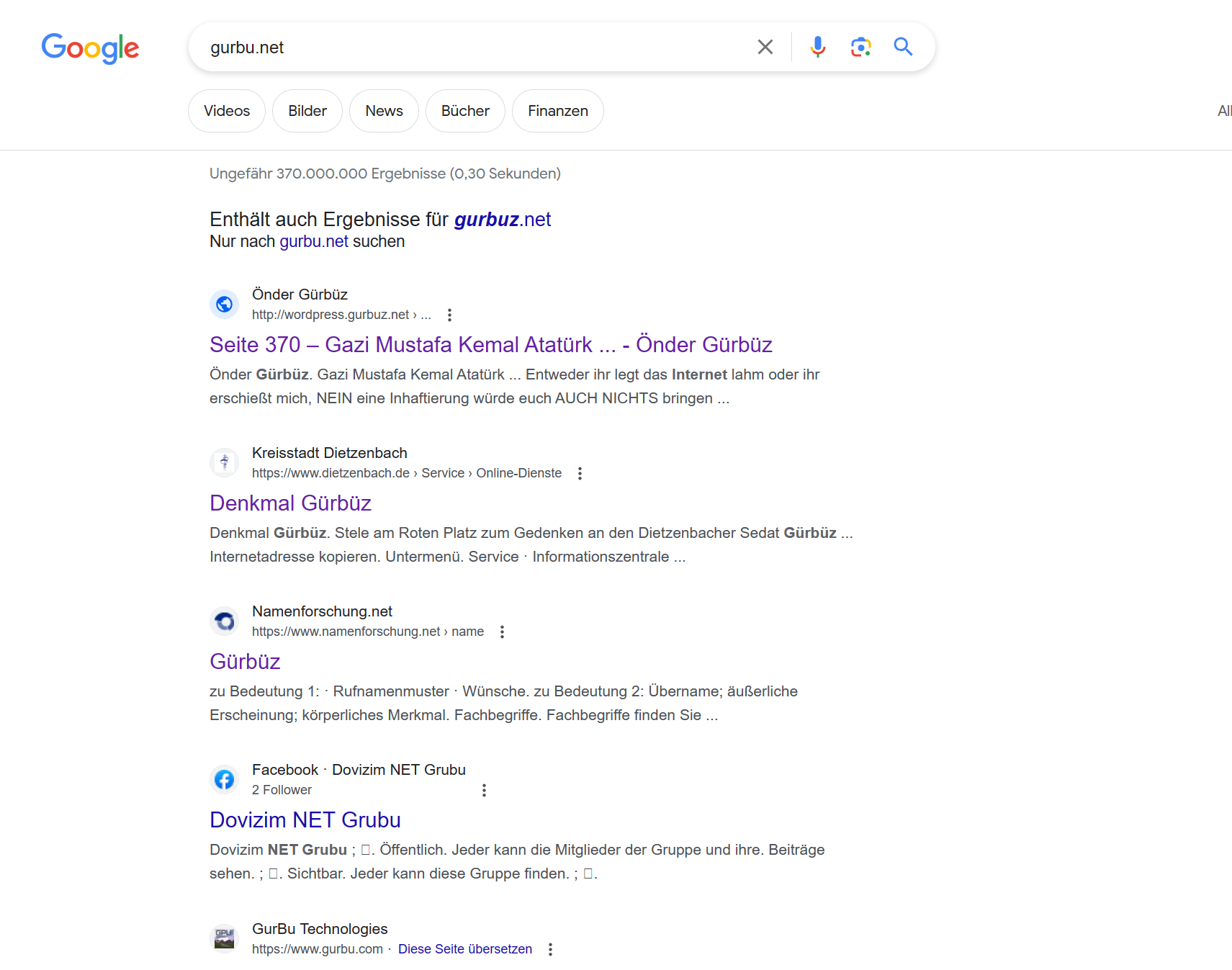Click the Önder Gürbüz site name

300,295
